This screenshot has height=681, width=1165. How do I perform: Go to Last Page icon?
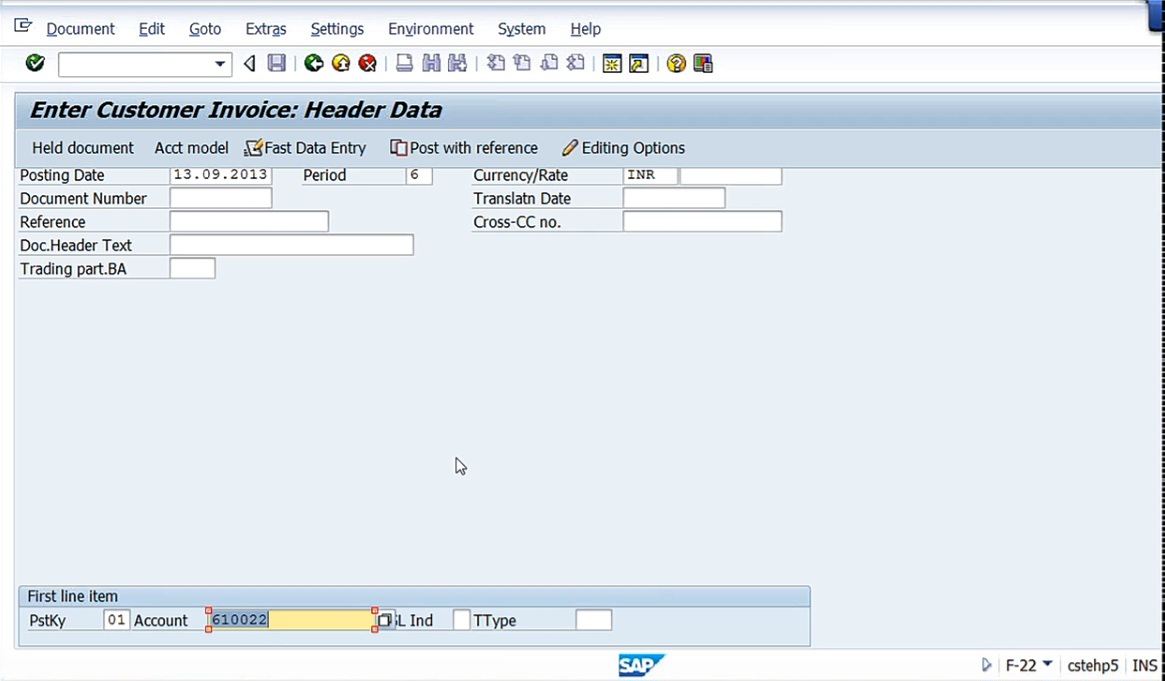click(576, 63)
